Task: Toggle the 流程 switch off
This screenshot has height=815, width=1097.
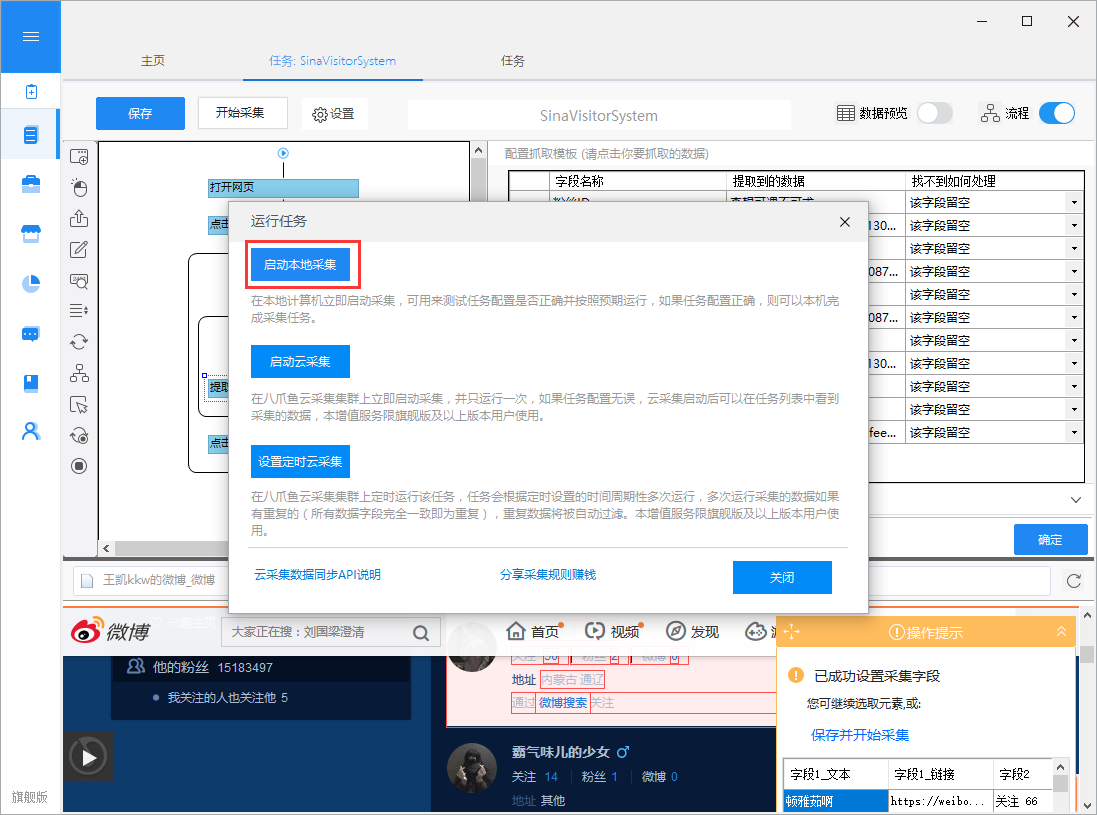Action: coord(1056,113)
